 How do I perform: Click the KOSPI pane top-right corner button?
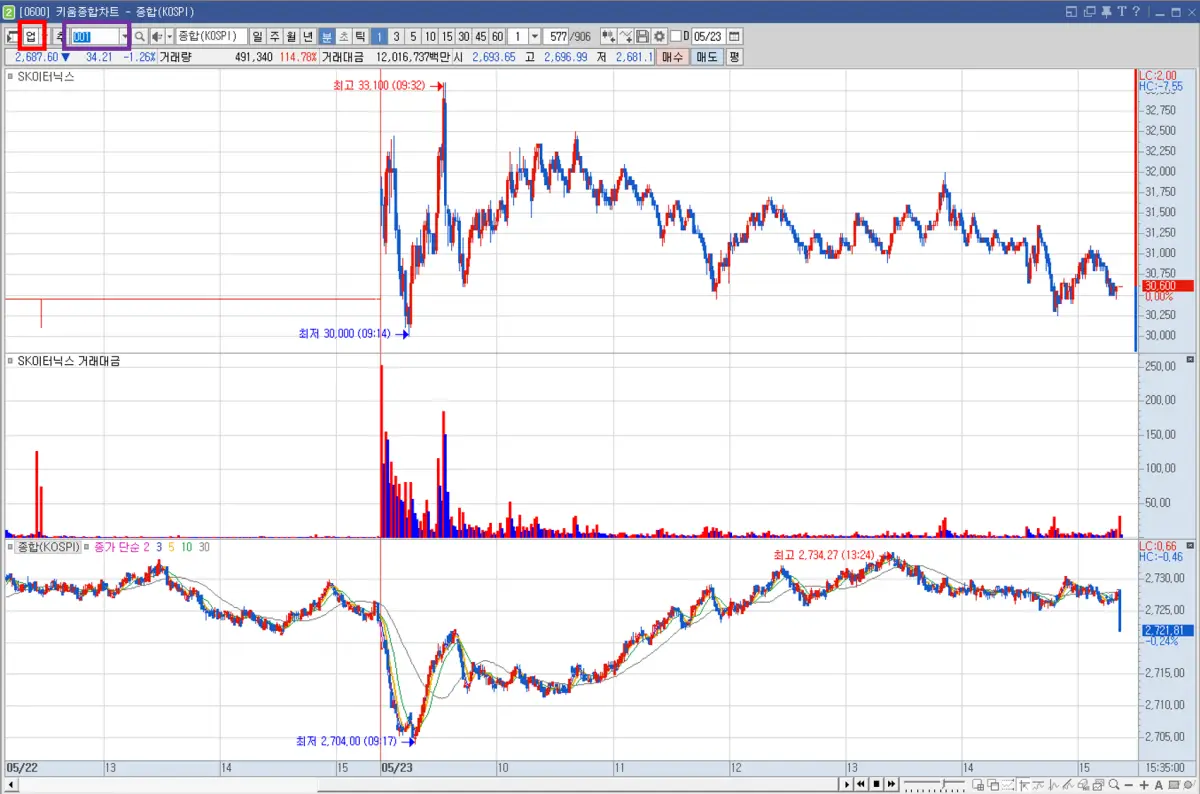(x=1190, y=544)
